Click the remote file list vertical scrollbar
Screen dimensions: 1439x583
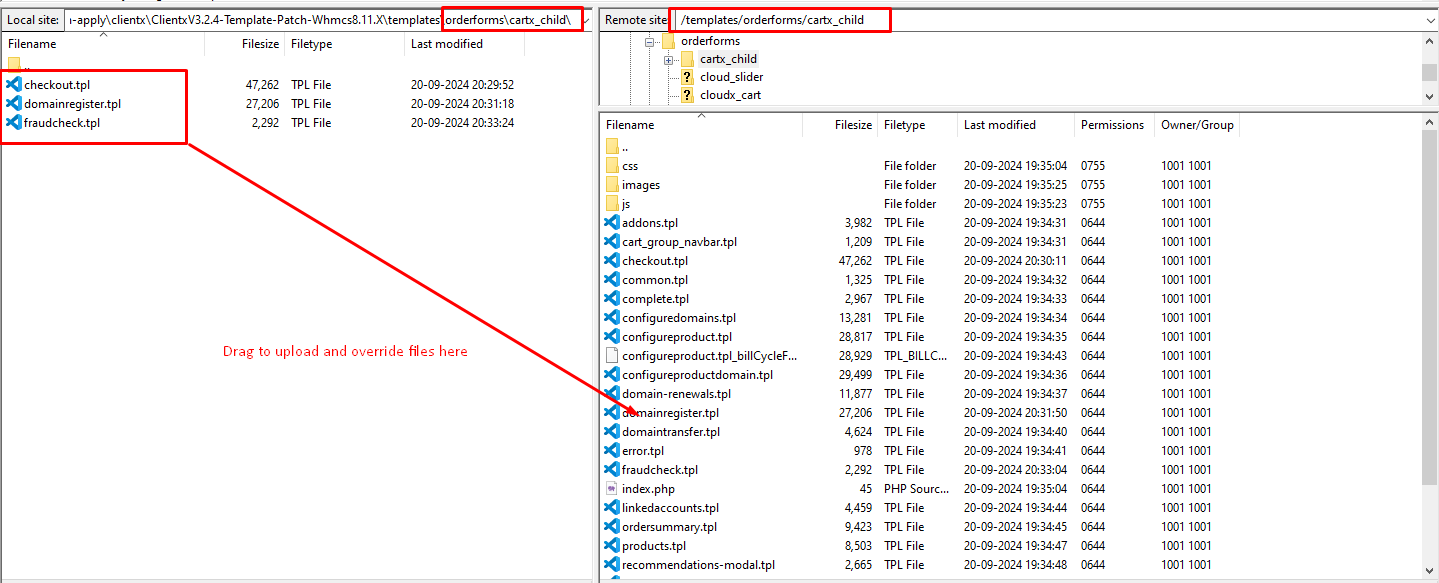1429,350
